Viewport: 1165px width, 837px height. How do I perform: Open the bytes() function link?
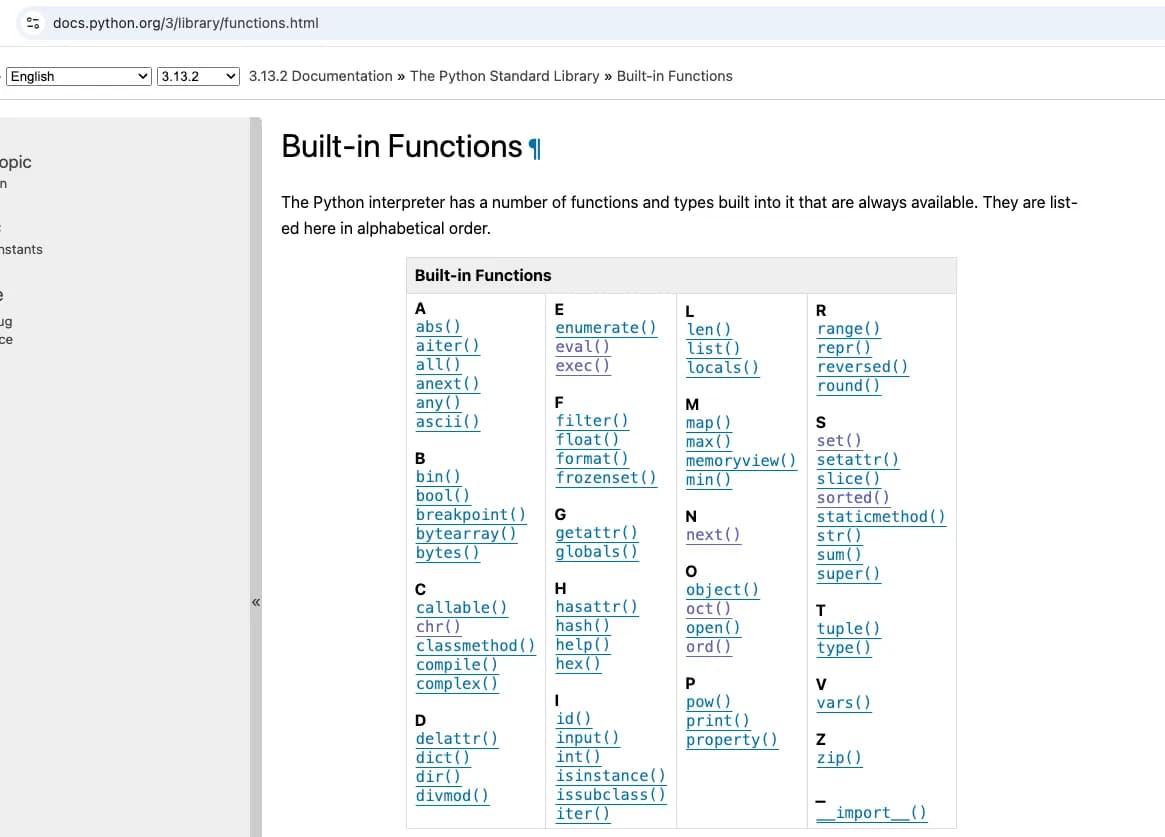click(x=447, y=553)
